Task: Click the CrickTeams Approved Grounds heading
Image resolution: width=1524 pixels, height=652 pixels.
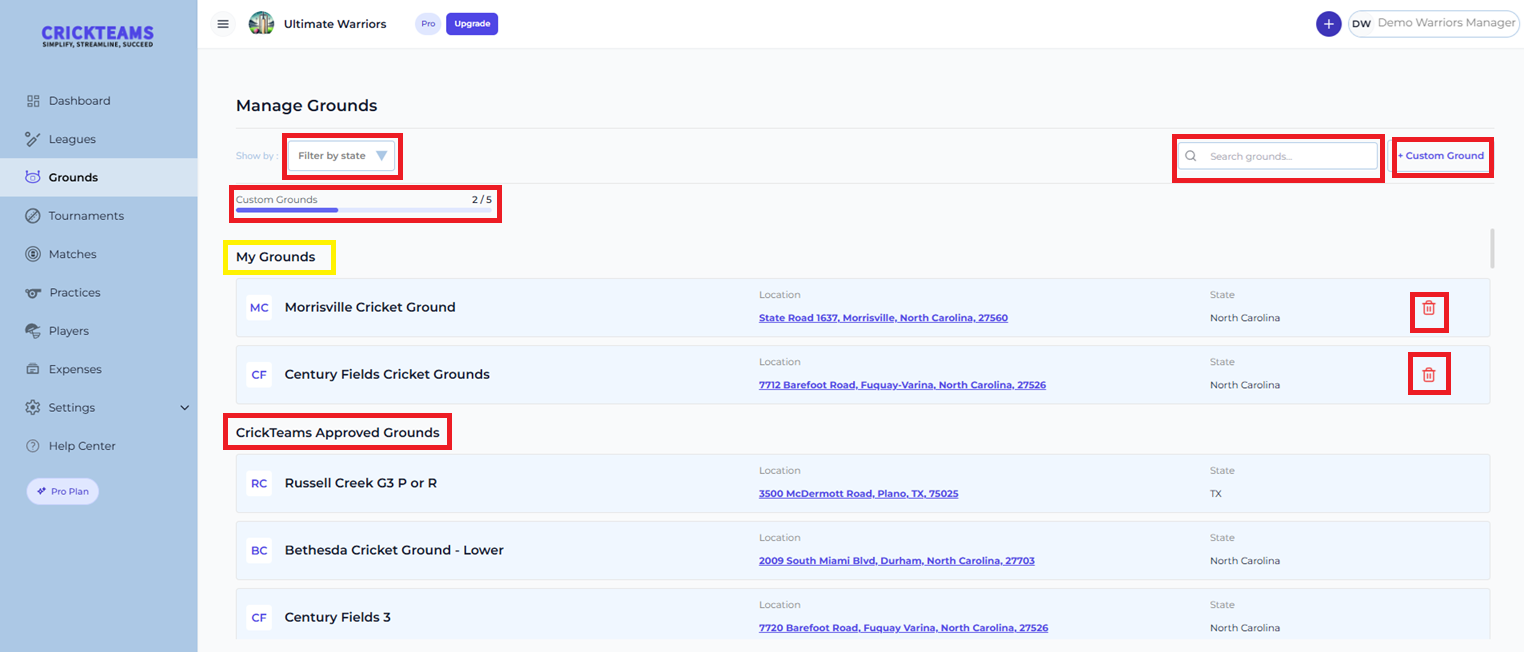Action: tap(337, 433)
